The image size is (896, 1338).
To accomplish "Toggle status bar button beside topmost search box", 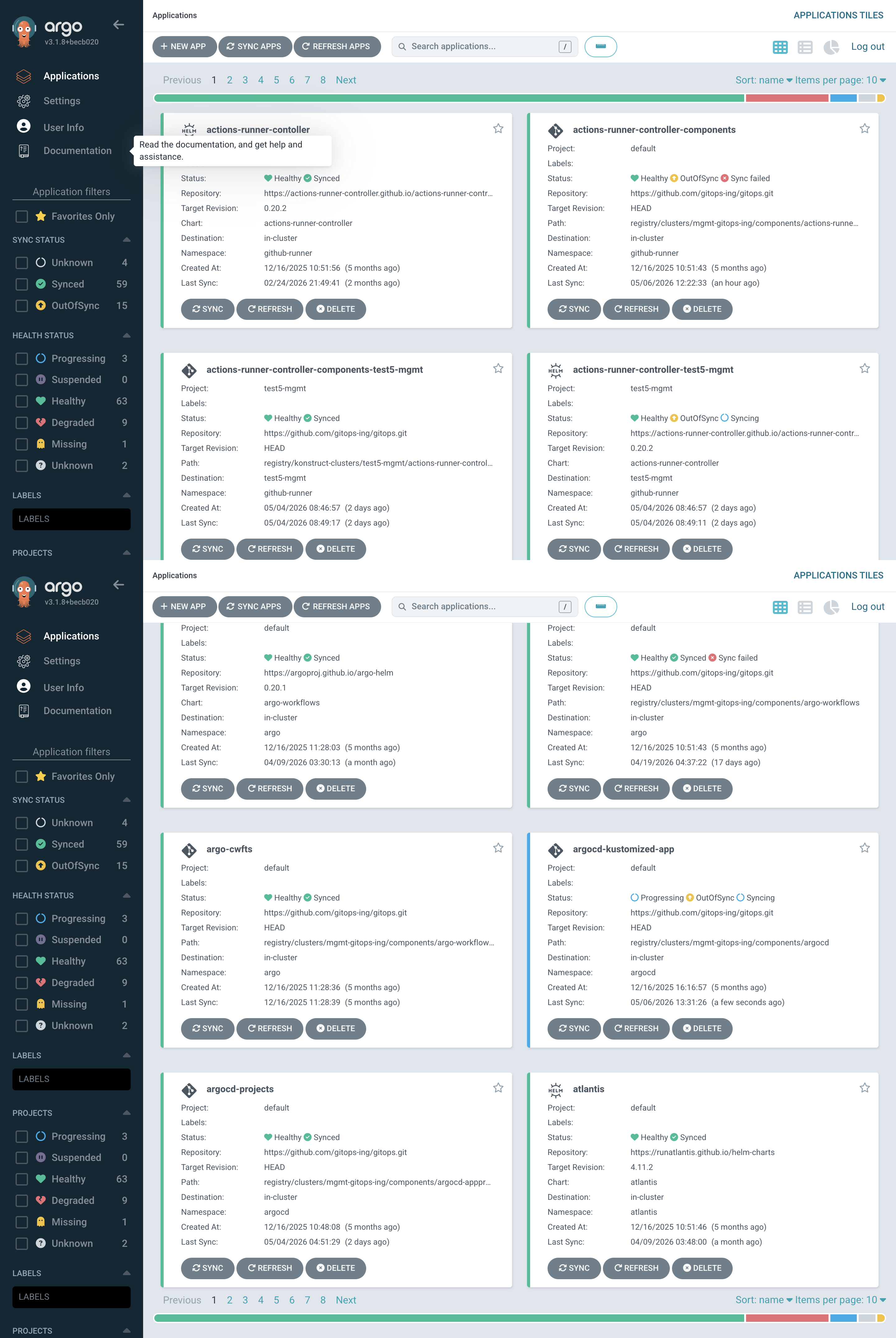I will (x=600, y=47).
